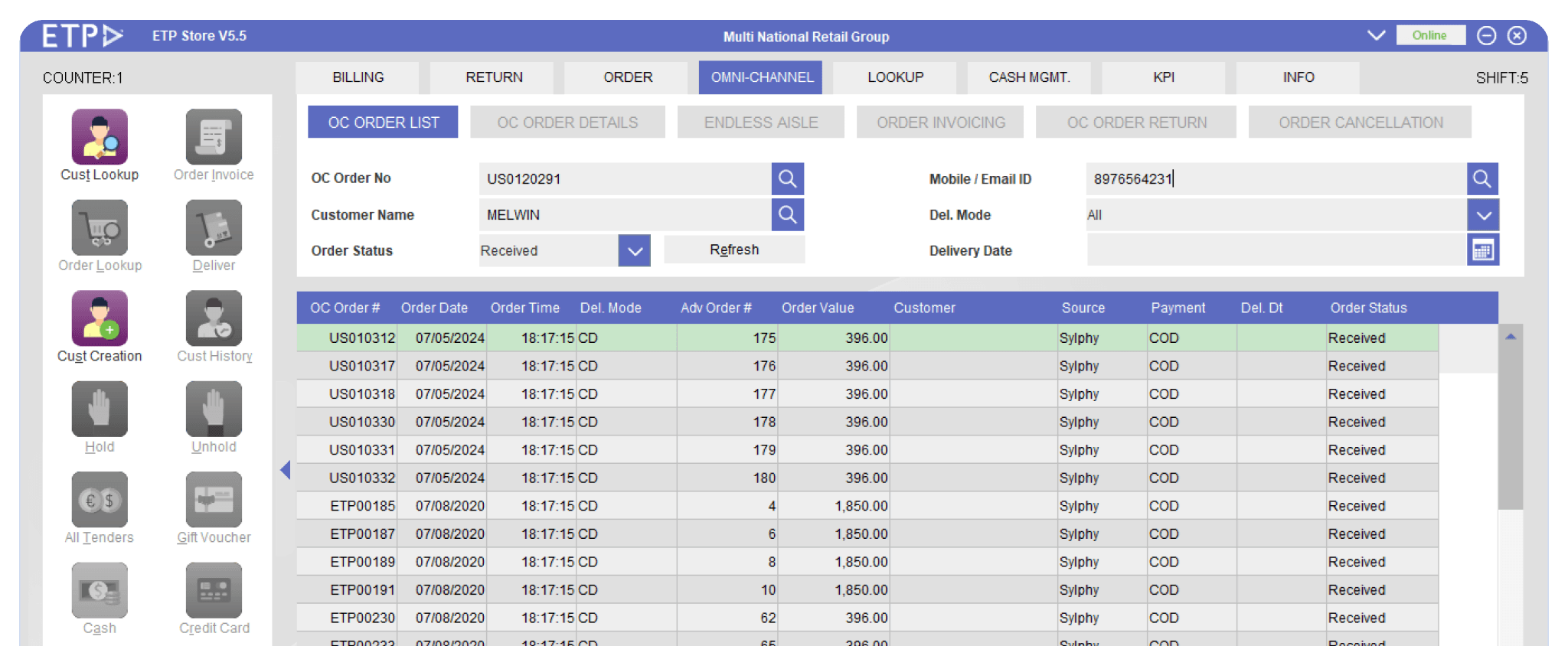Click the Customer Name input field

[625, 215]
